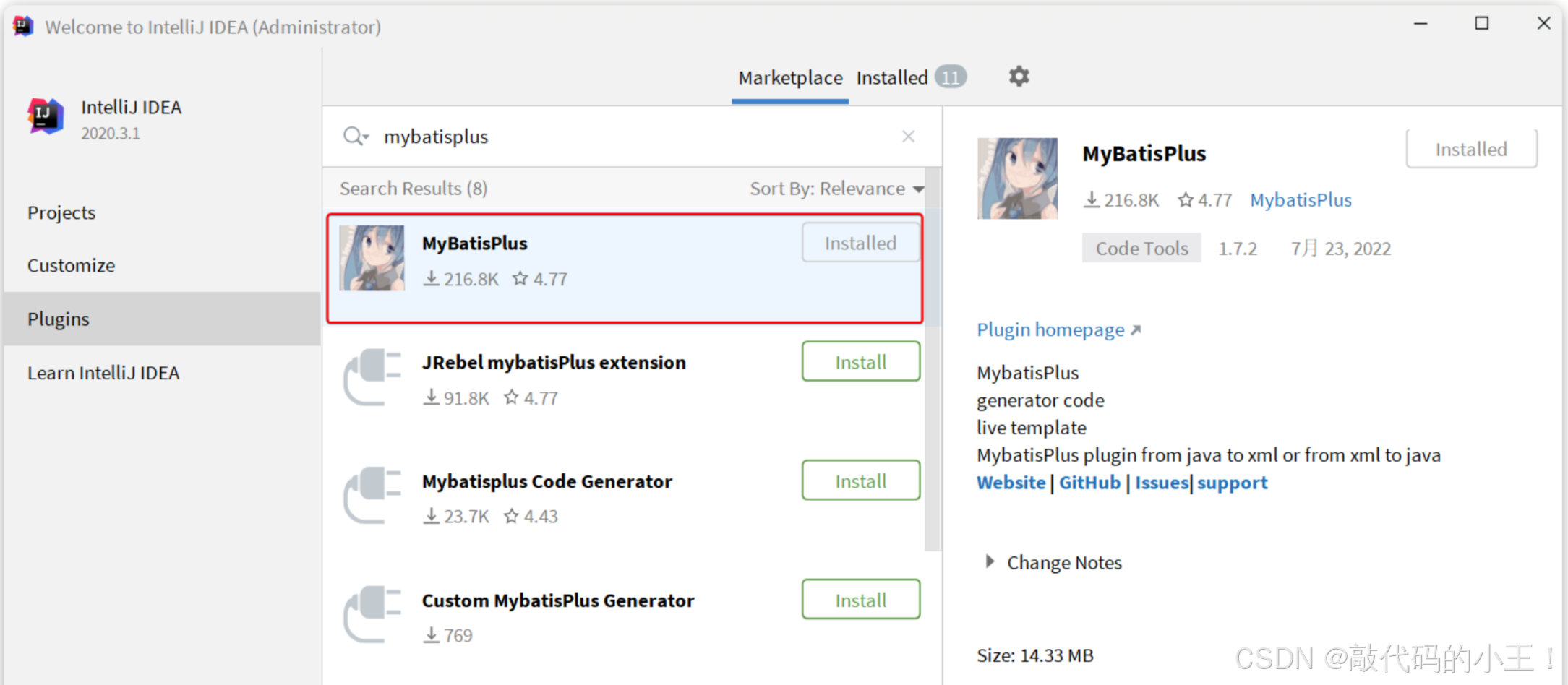Click the 4.77 star rating in details
Screen dimensions: 1568x685
[1204, 200]
